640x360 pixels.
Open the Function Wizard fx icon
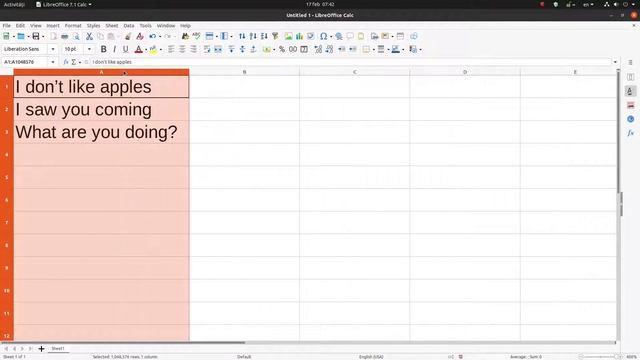[66, 62]
